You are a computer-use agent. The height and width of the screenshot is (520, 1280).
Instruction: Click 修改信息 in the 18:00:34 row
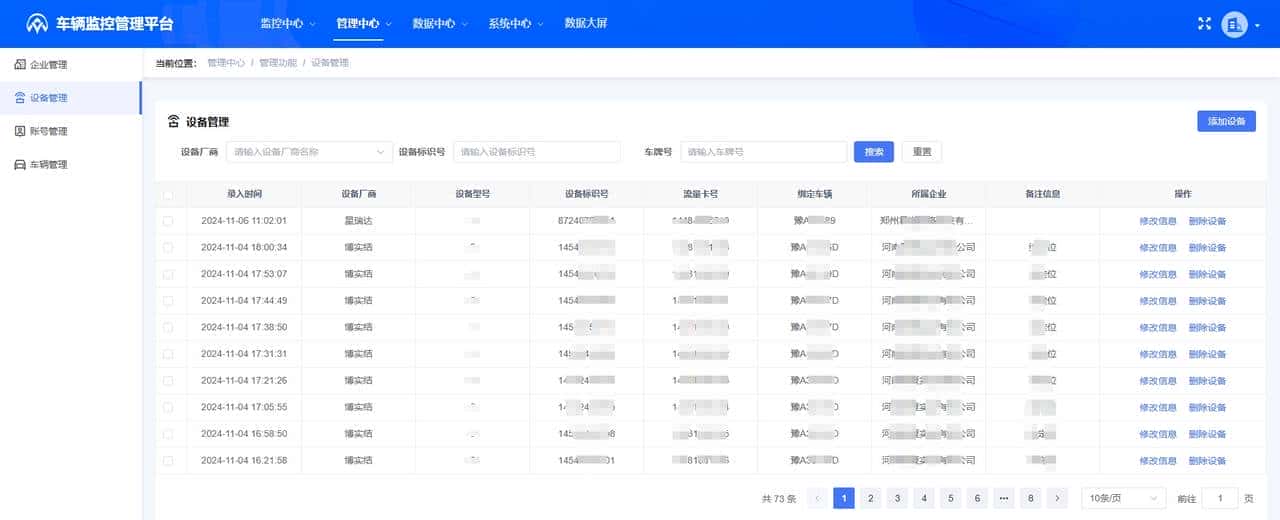pos(1158,247)
